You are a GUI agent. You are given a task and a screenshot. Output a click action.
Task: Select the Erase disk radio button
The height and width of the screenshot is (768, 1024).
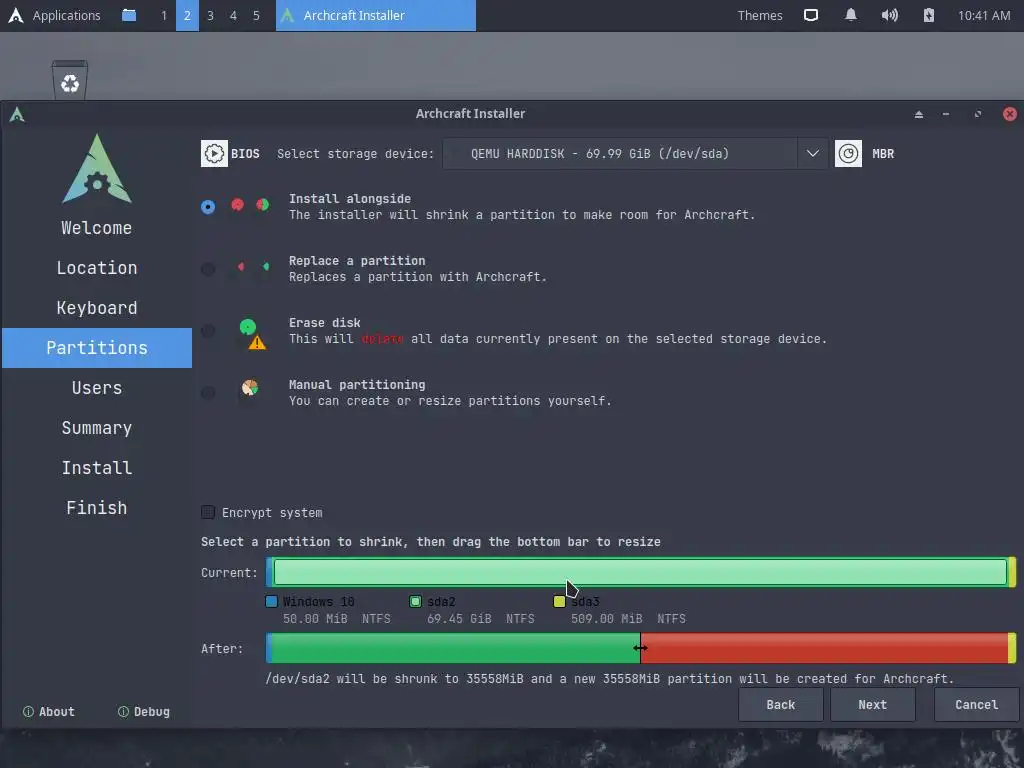click(208, 331)
